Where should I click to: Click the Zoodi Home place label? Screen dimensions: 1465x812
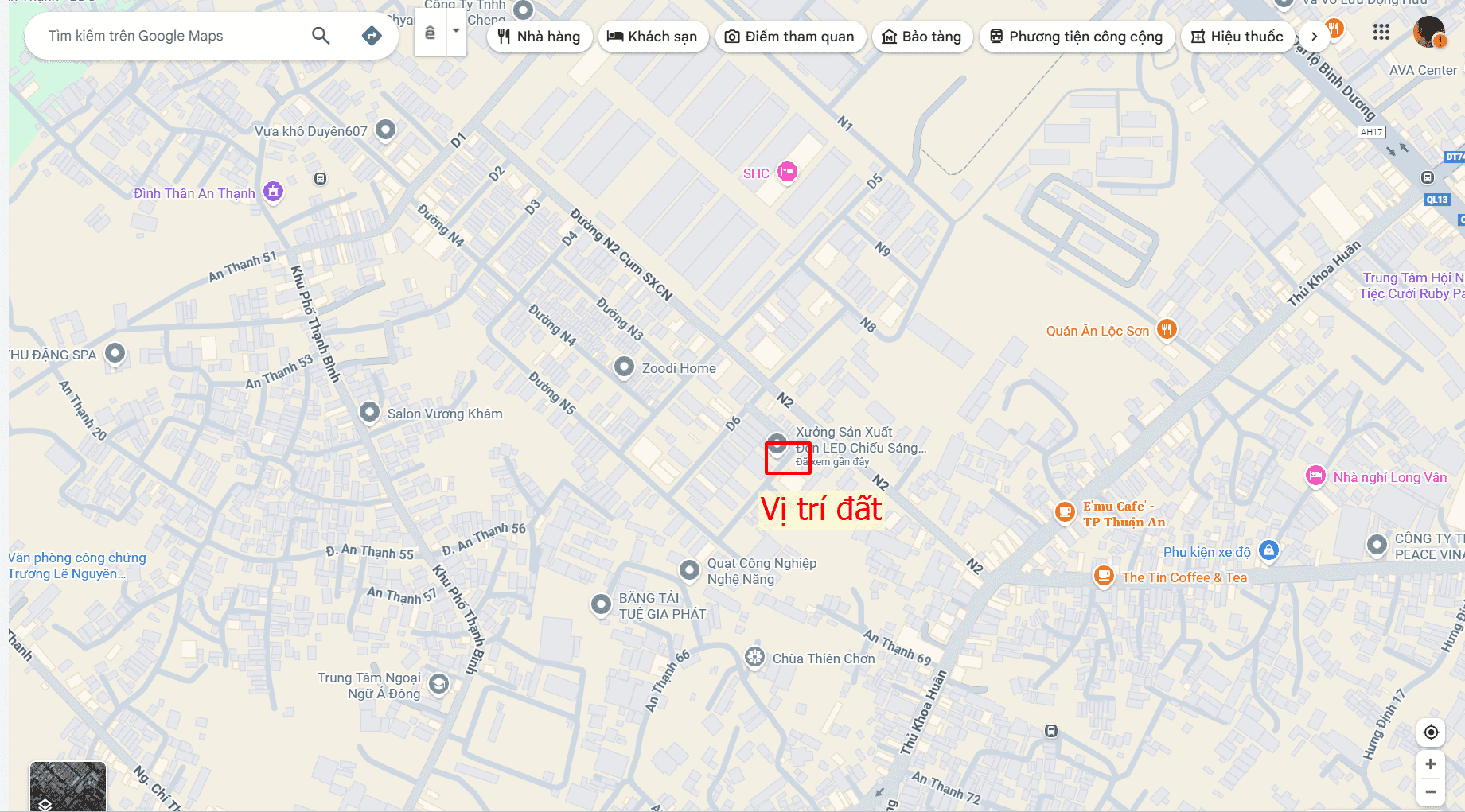pos(679,368)
